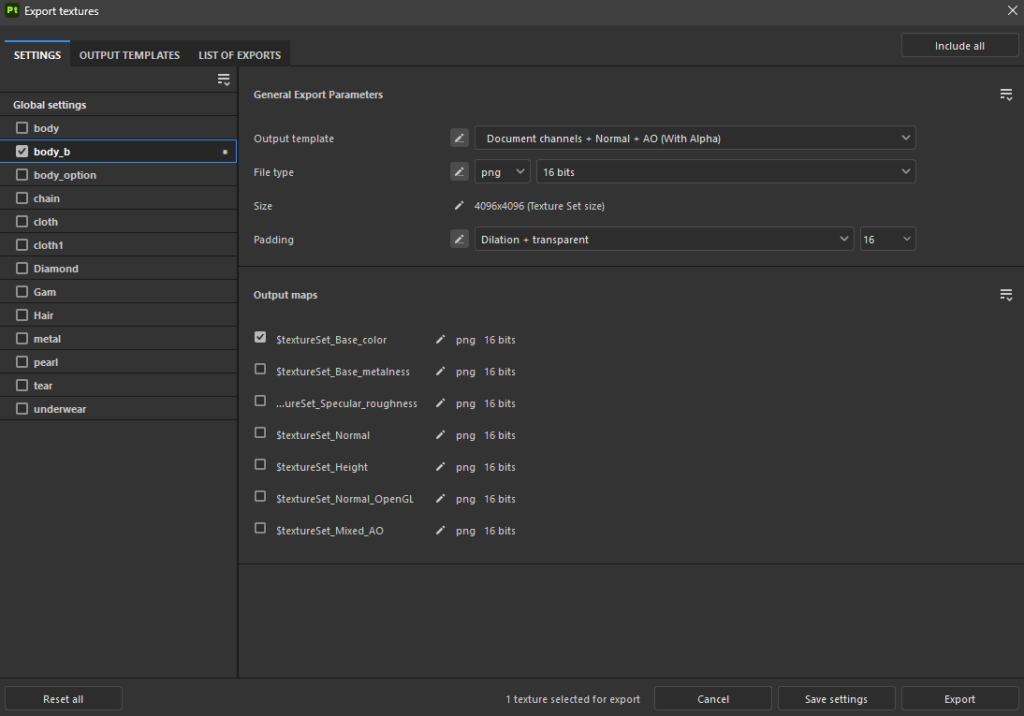Image resolution: width=1024 pixels, height=716 pixels.
Task: Check the $textureSet_Mixed_AO output map
Action: [260, 528]
